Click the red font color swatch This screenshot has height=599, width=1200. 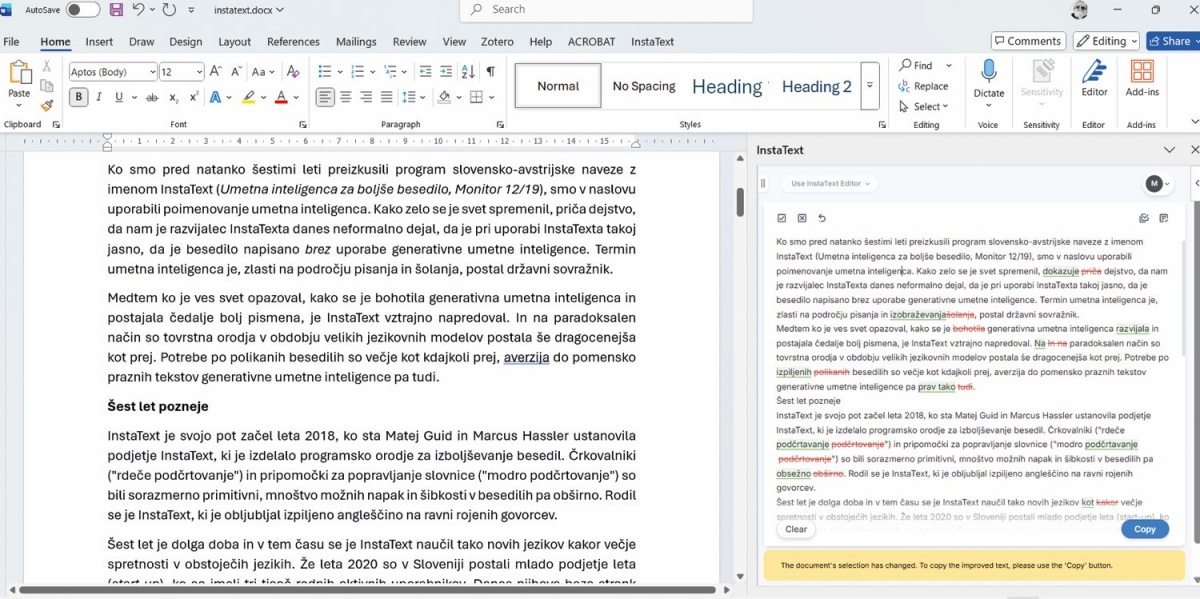[x=281, y=97]
